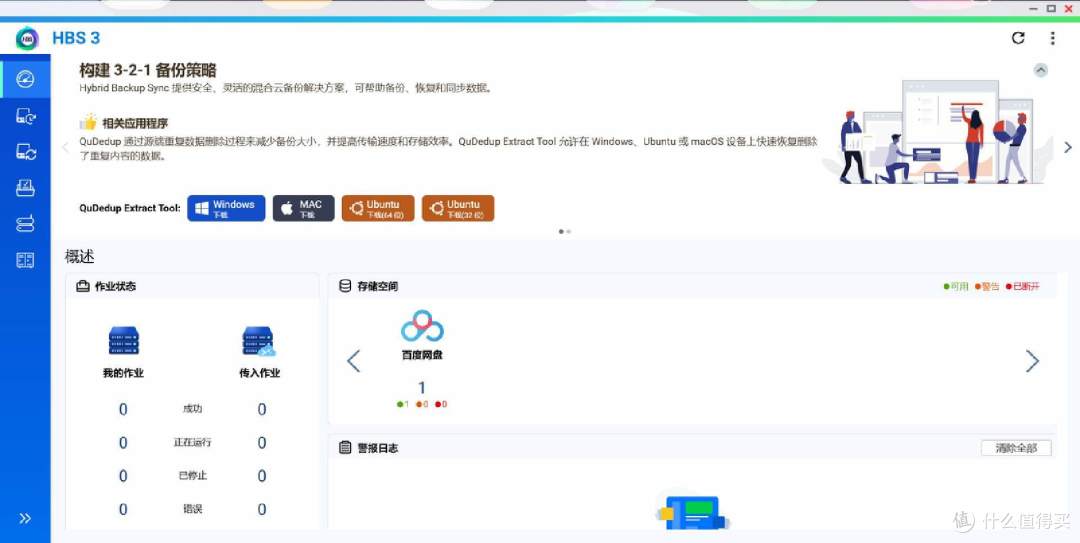The height and width of the screenshot is (543, 1080).
Task: Select the second banner pagination dot
Action: click(x=568, y=232)
